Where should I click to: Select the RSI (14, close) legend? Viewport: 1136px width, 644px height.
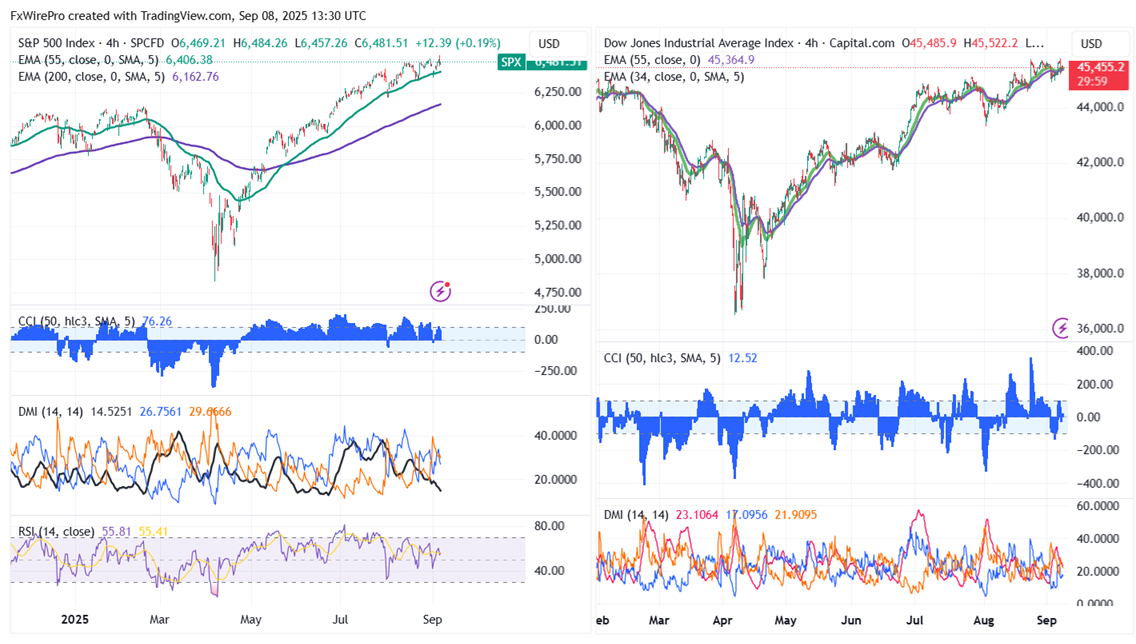click(x=57, y=532)
